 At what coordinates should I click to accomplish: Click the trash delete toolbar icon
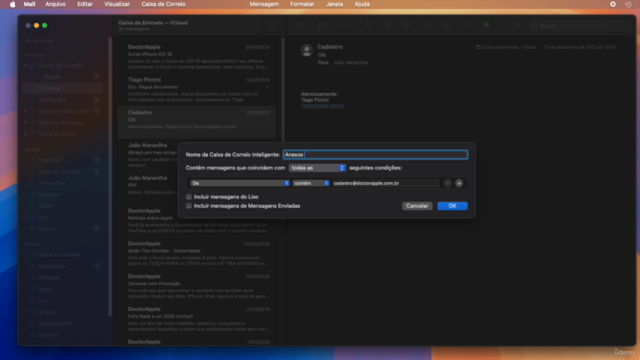[388, 25]
